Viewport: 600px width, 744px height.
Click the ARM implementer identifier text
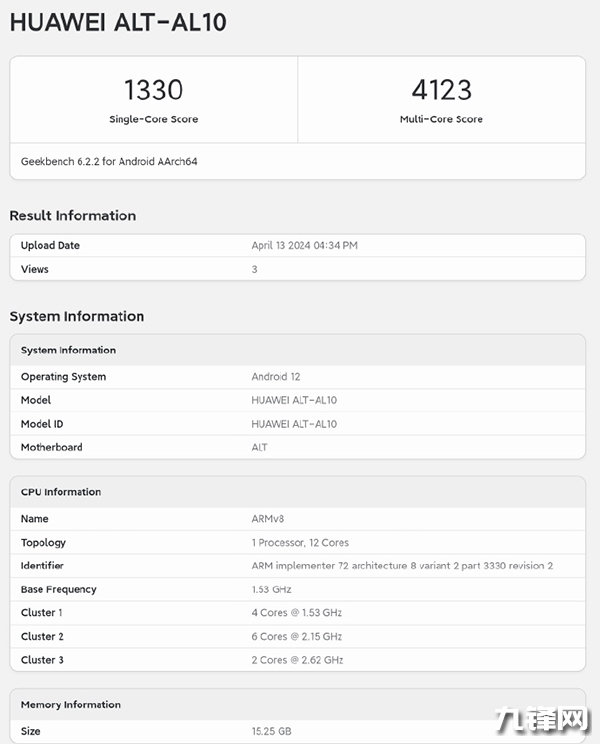click(402, 566)
